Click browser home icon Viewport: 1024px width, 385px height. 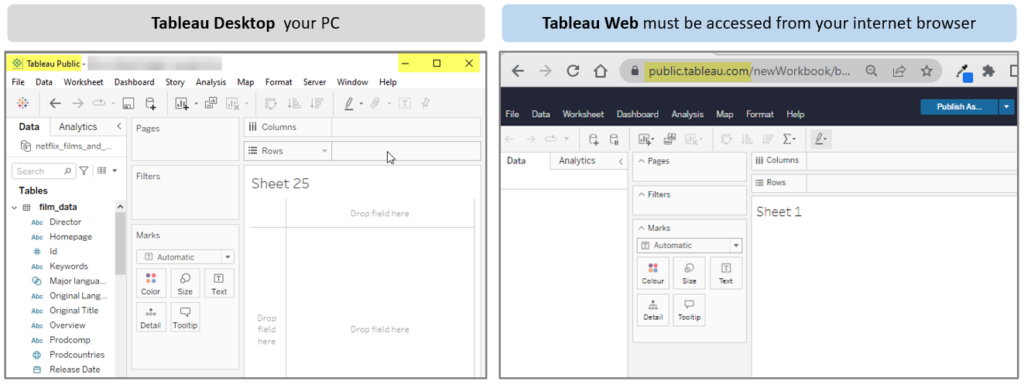tap(600, 71)
